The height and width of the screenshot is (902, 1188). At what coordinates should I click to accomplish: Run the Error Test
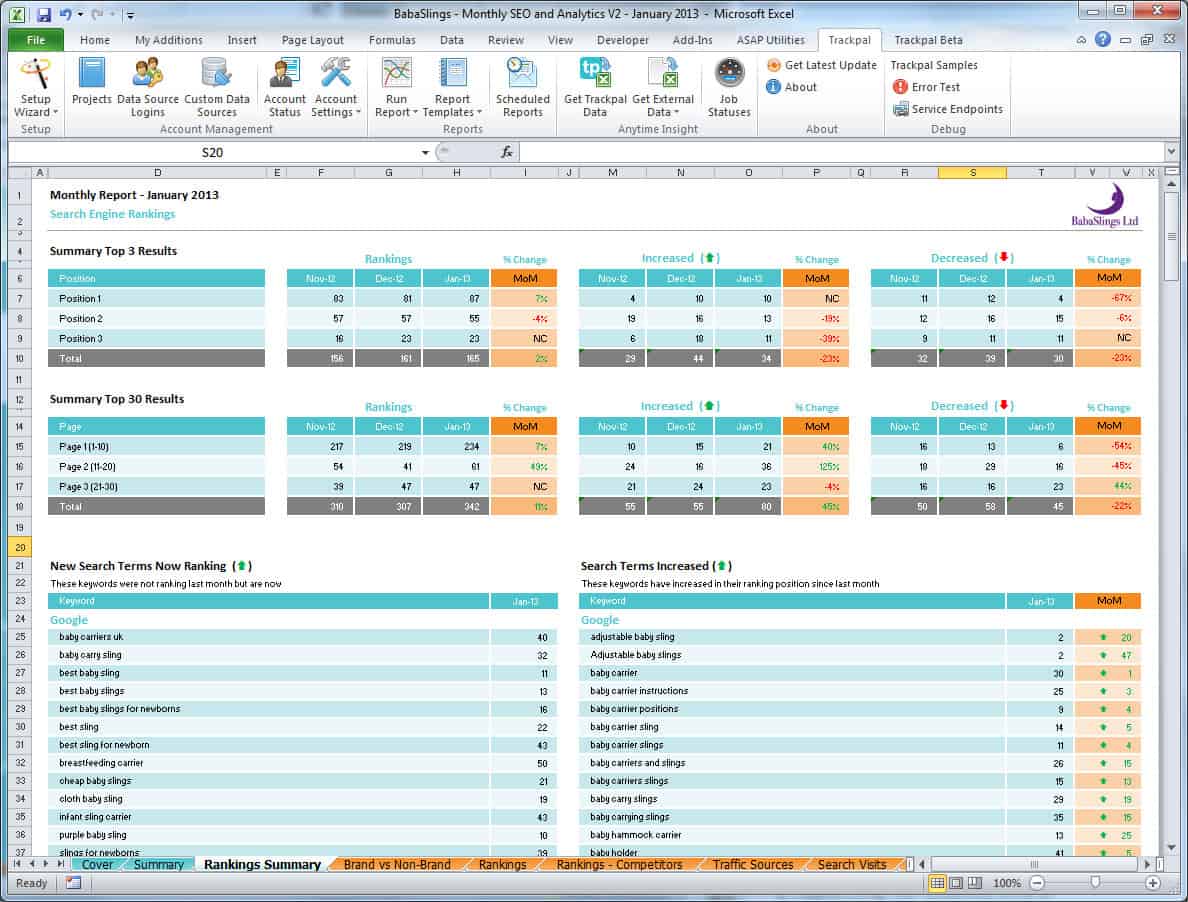point(926,87)
